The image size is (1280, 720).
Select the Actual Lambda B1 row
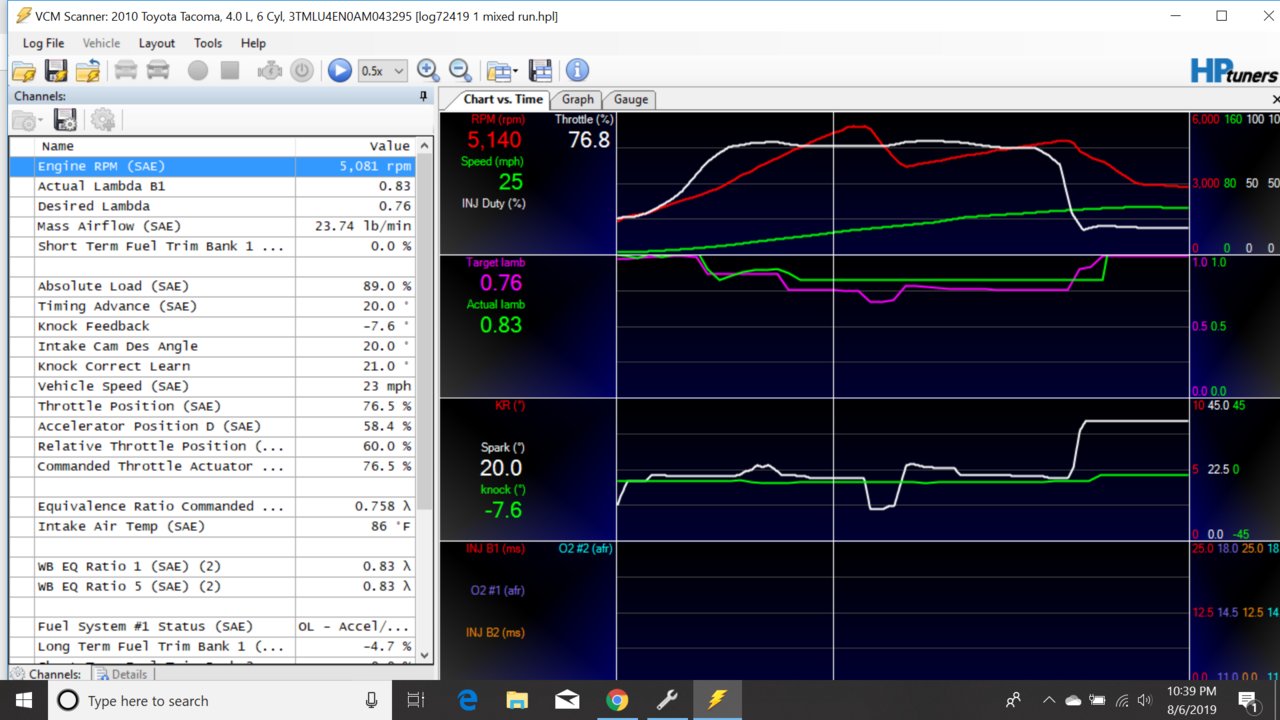(x=212, y=186)
